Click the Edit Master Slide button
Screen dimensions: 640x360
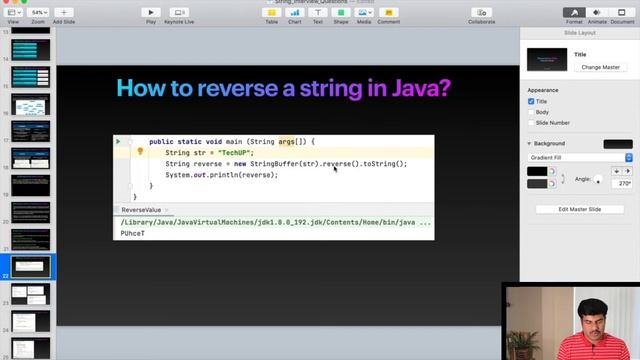[x=580, y=209]
